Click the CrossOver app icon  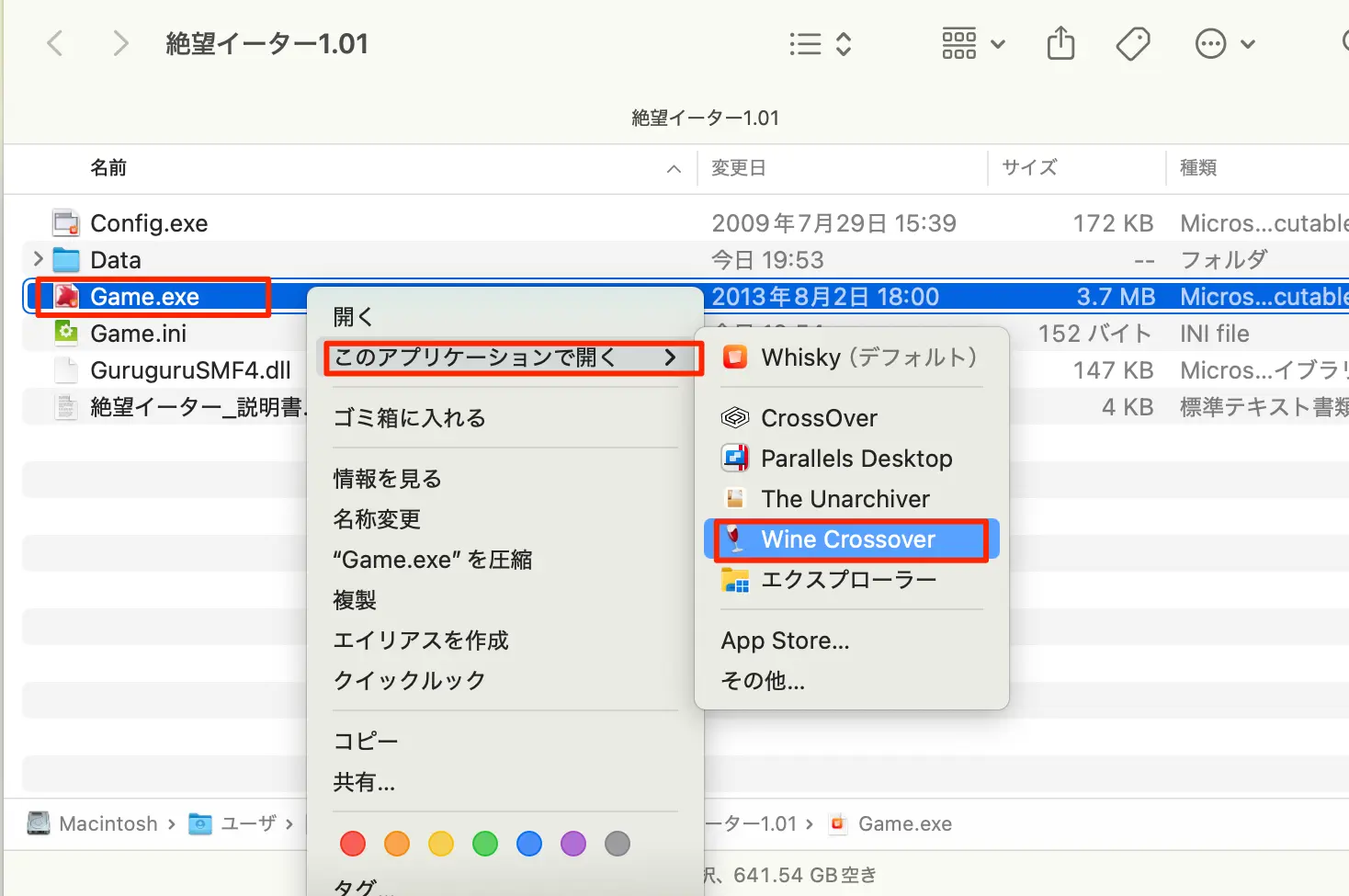pyautogui.click(x=735, y=418)
